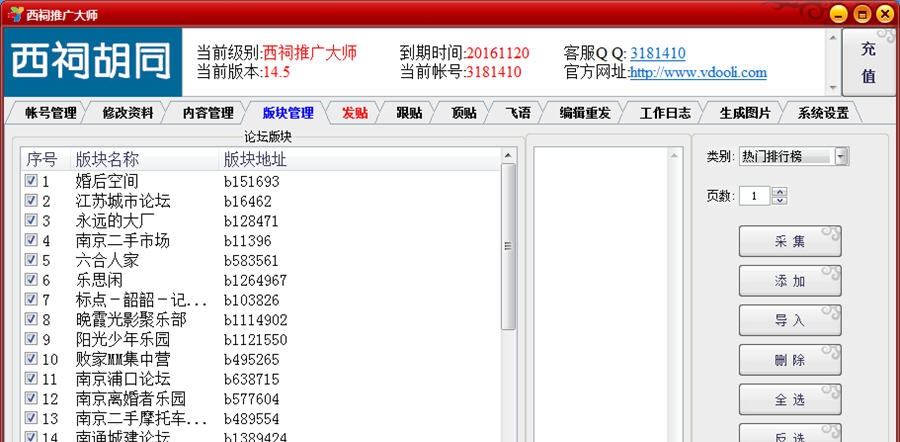This screenshot has width=900, height=442.
Task: Select the address cell b583561
Action: point(251,261)
